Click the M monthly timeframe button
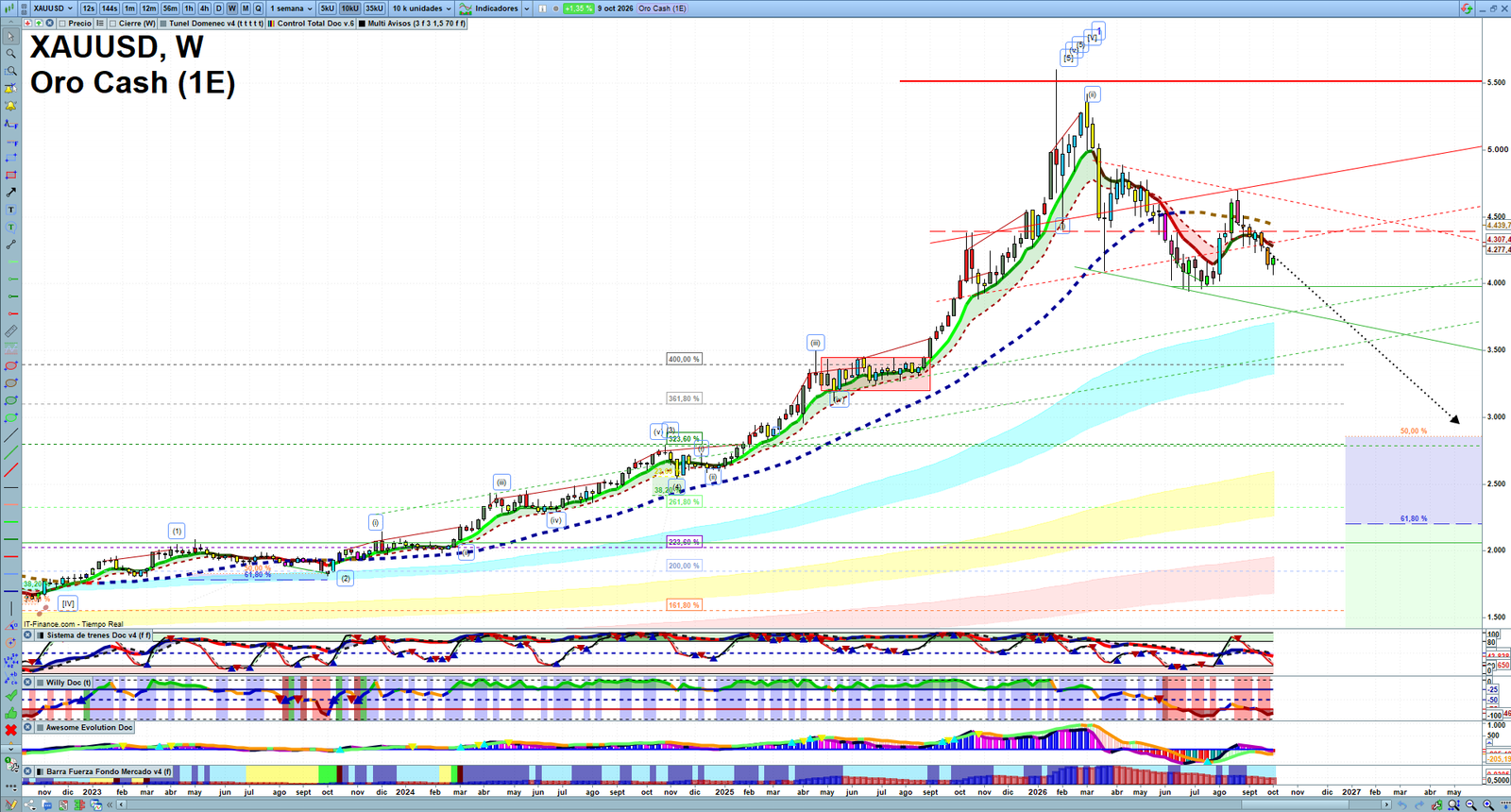 (245, 8)
